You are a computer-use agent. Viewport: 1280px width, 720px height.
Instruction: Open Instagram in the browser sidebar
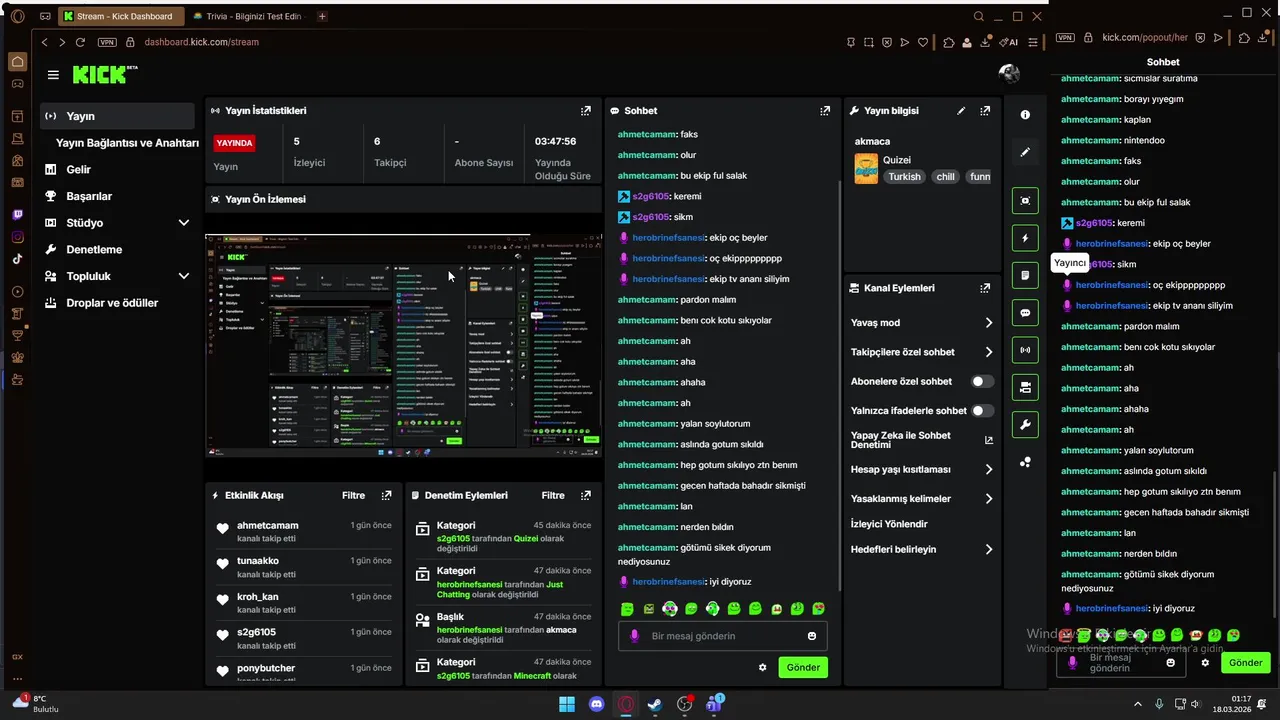pos(17,237)
